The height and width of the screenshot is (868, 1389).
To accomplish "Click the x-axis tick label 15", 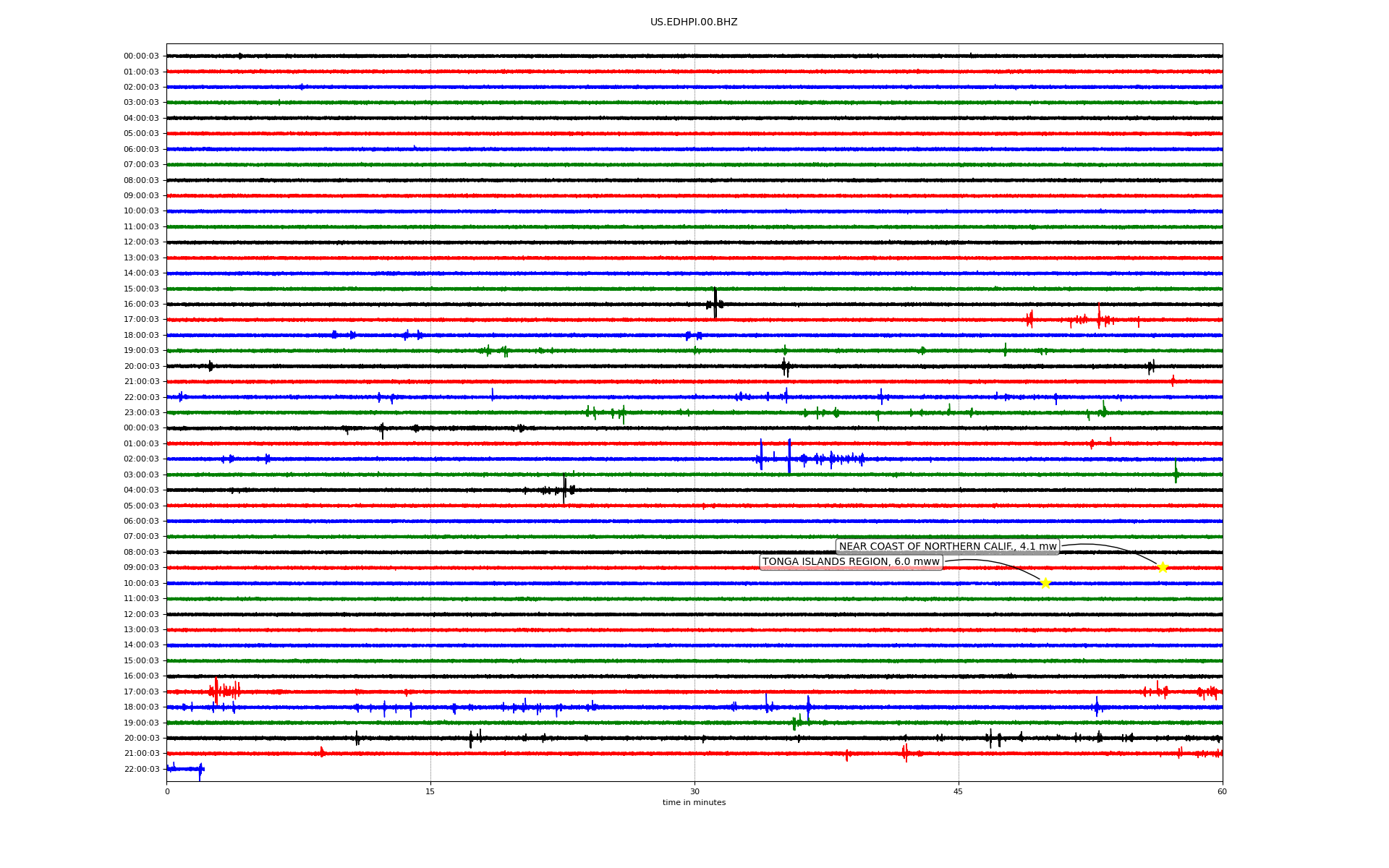I will pos(430,791).
